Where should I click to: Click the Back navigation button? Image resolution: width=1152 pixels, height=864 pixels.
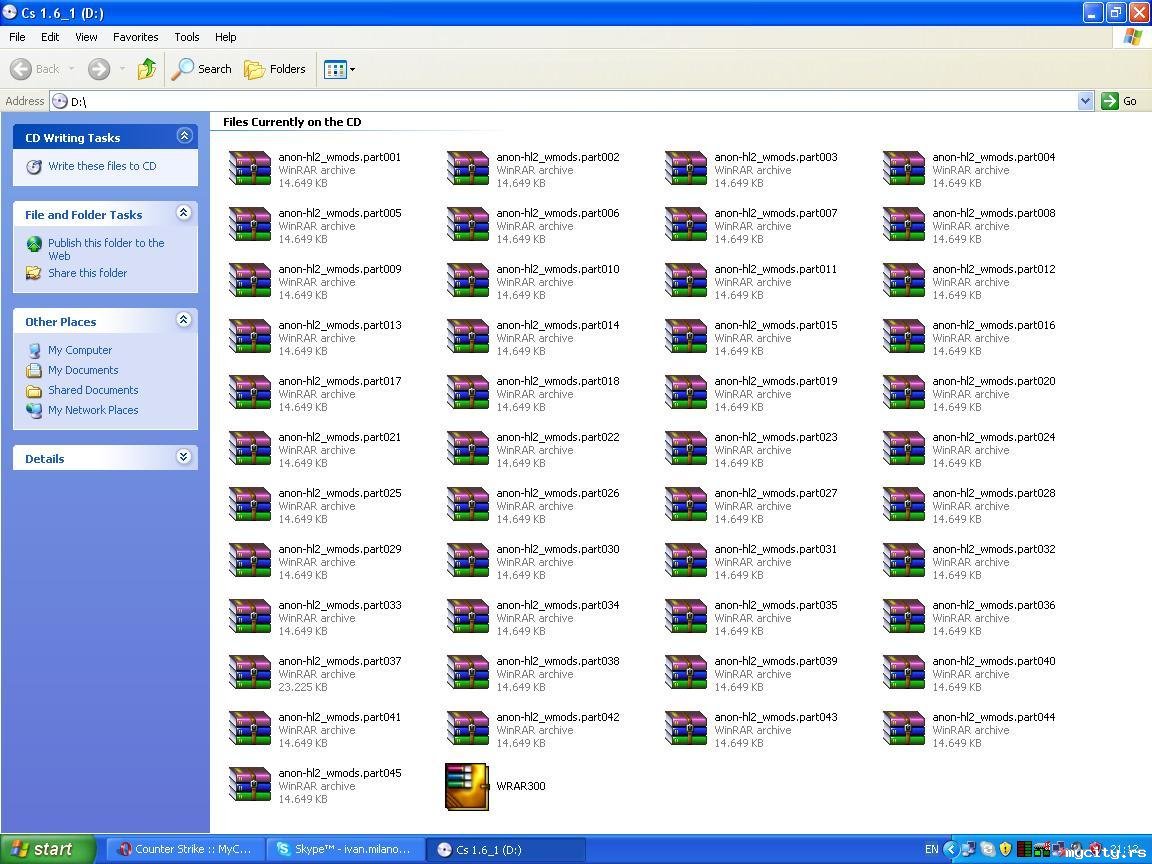(35, 69)
